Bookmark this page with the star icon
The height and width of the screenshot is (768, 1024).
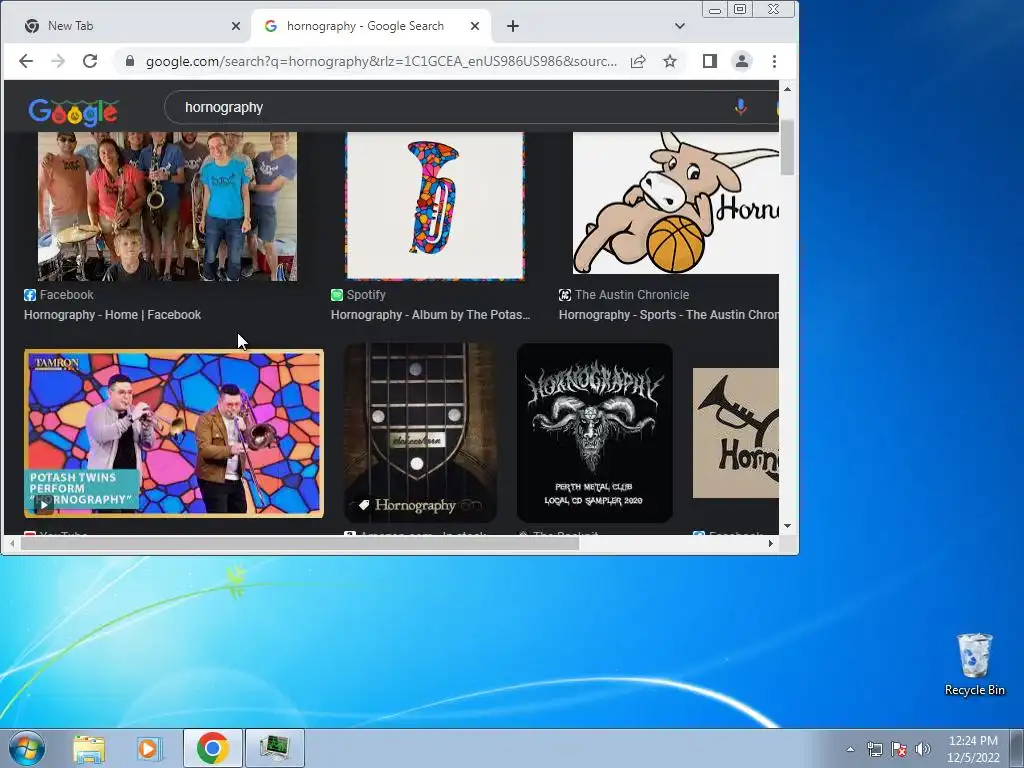(x=670, y=61)
